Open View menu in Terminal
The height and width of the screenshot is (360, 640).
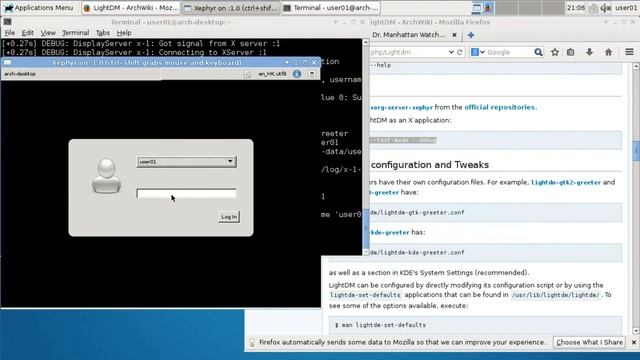48,33
